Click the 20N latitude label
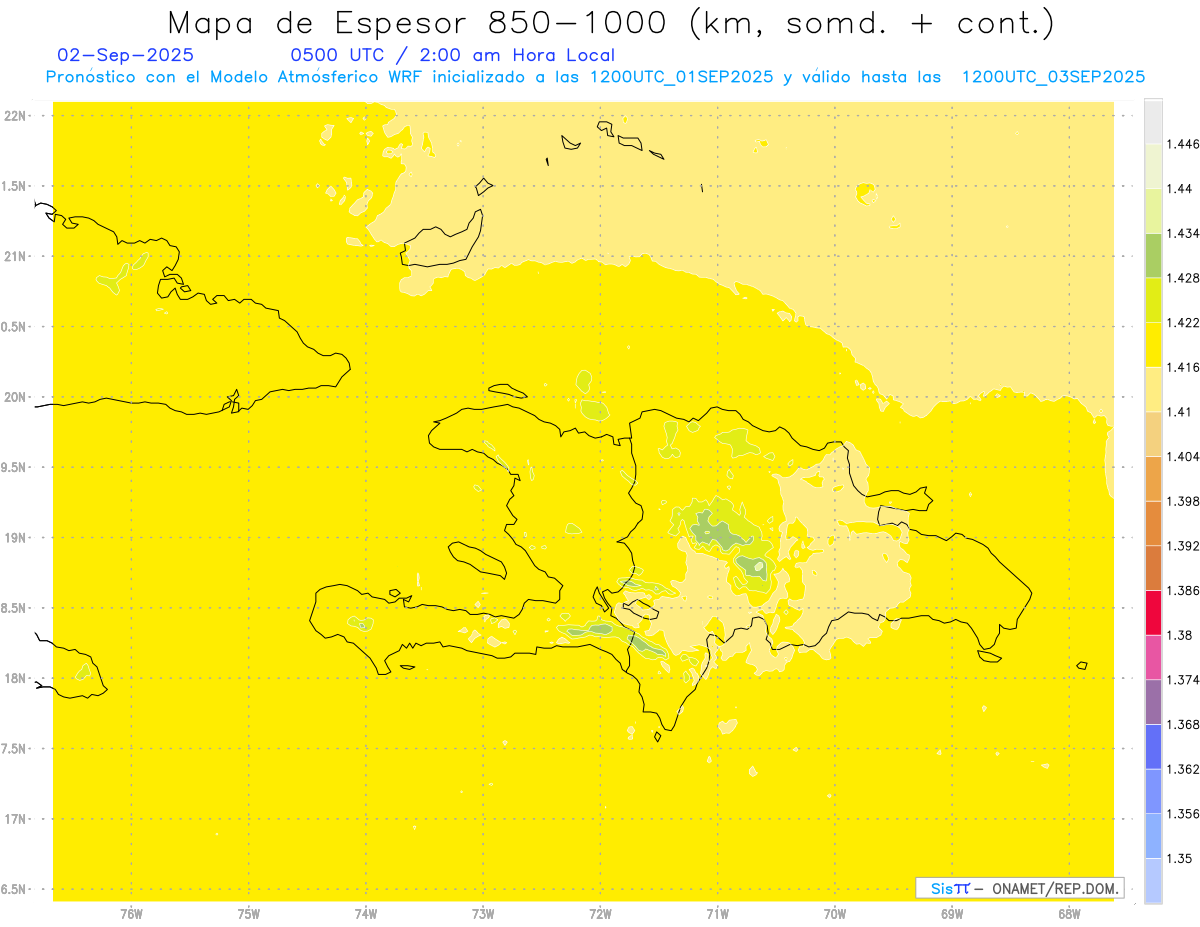The height and width of the screenshot is (927, 1200). pyautogui.click(x=17, y=397)
